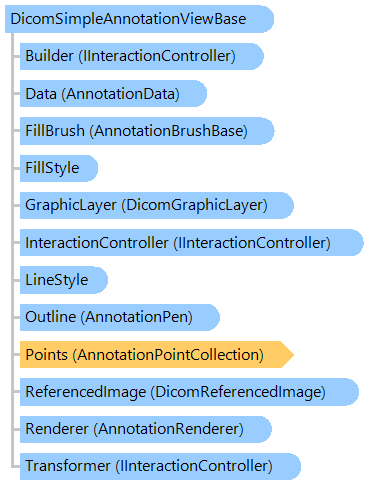Viewport: 381px width, 484px height.
Task: Click DicomGraphicLayer type name in parentheses
Action: [194, 205]
